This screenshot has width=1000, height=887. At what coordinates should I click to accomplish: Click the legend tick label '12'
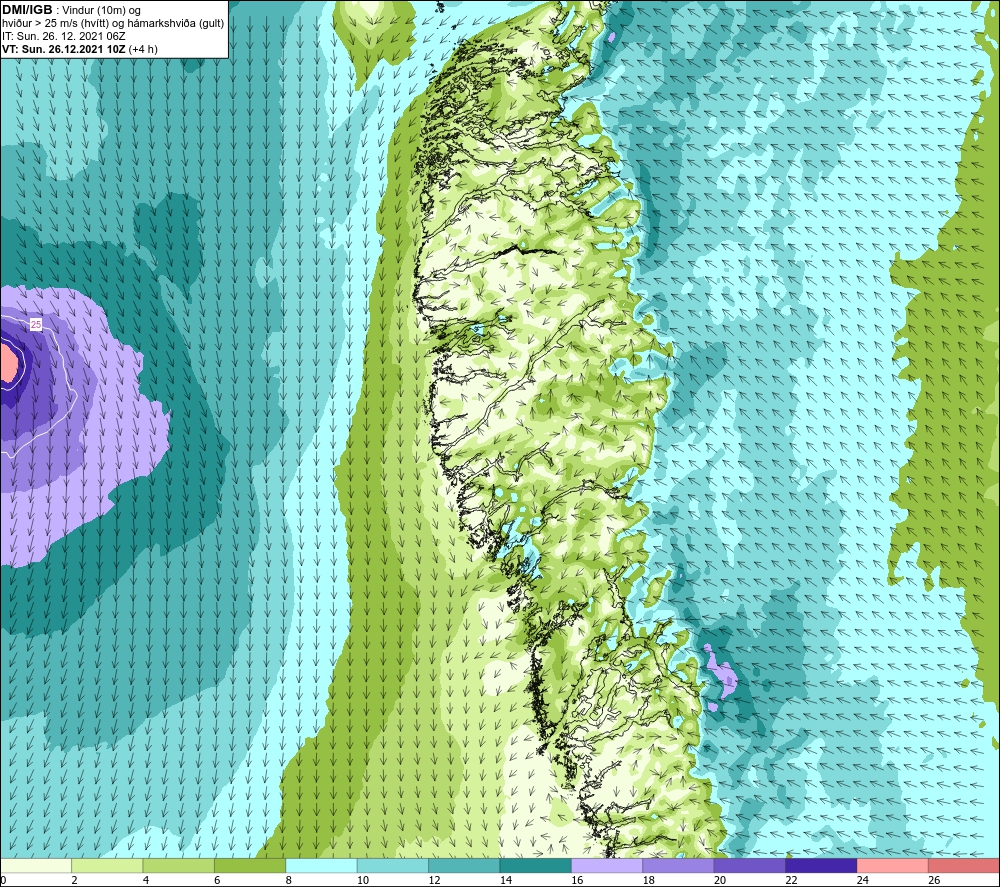click(434, 880)
